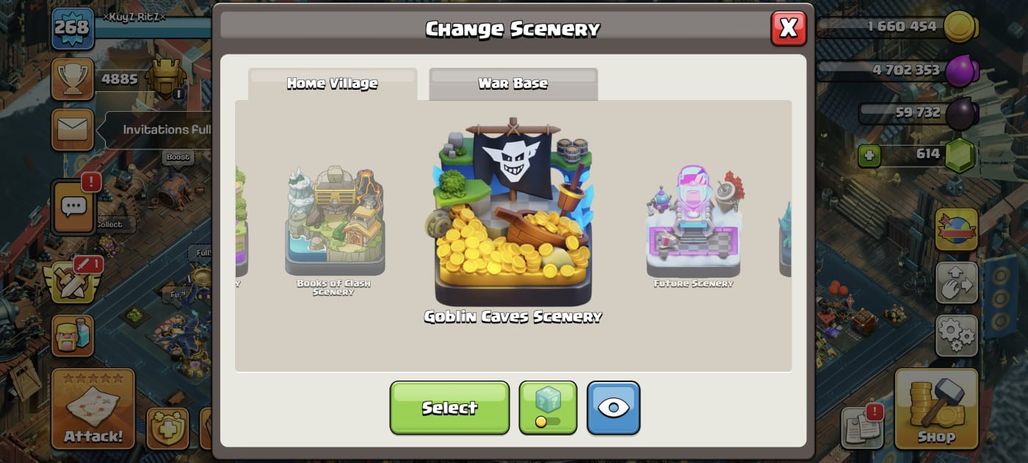This screenshot has width=1028, height=463.
Task: Open the army barbarian and potion icon
Action: [x=73, y=336]
